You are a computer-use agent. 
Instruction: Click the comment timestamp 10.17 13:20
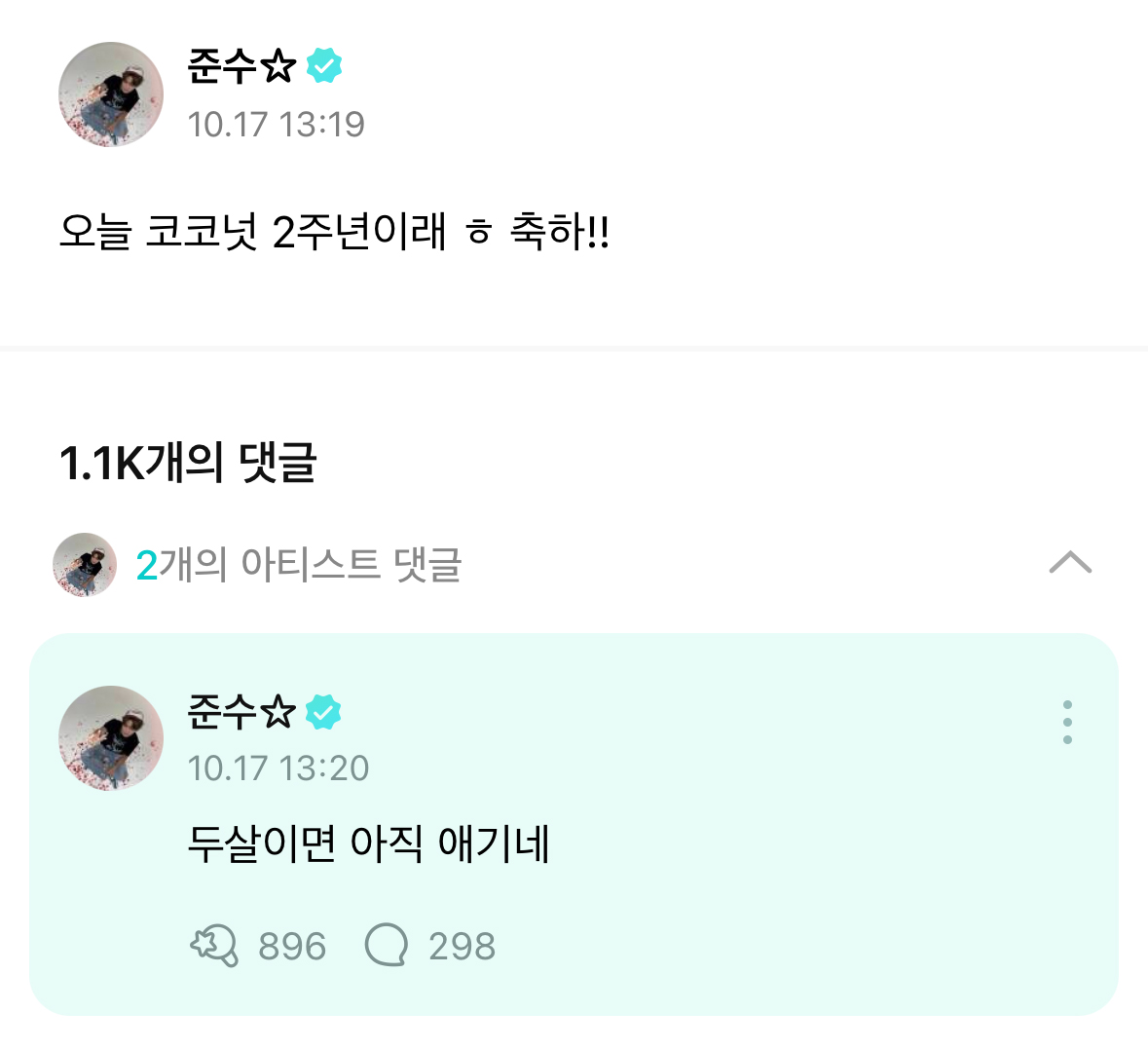276,768
